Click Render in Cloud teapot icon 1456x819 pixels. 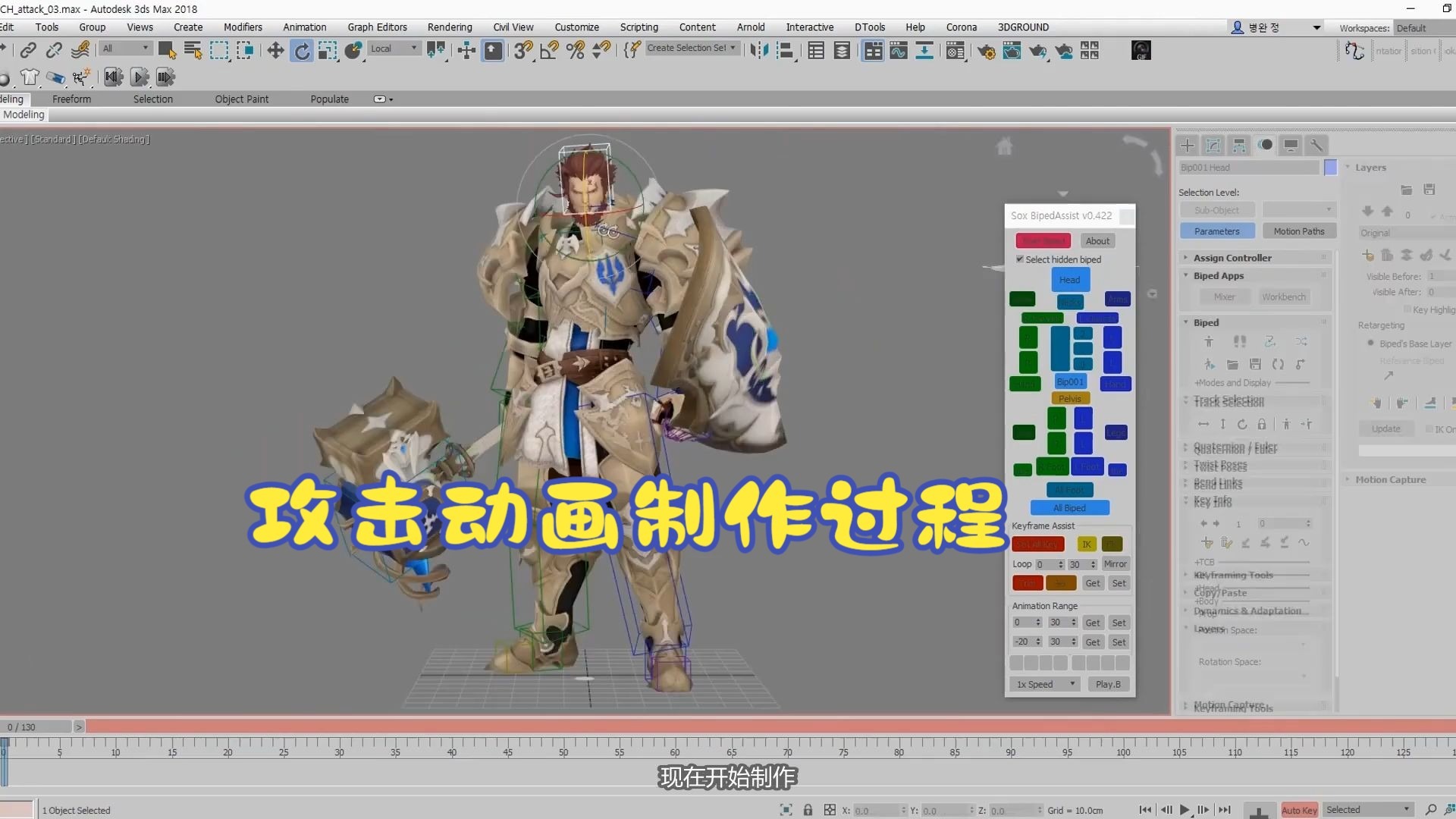coord(1064,51)
